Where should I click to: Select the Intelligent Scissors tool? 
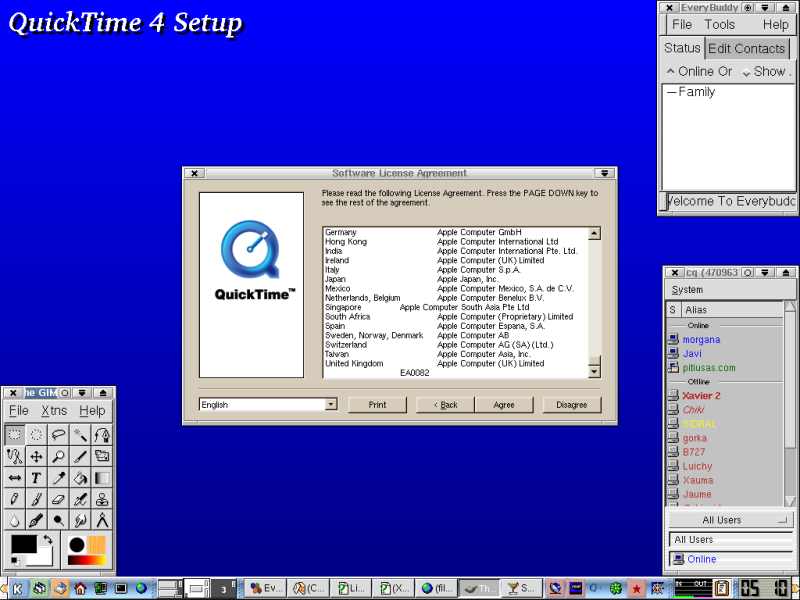14,456
